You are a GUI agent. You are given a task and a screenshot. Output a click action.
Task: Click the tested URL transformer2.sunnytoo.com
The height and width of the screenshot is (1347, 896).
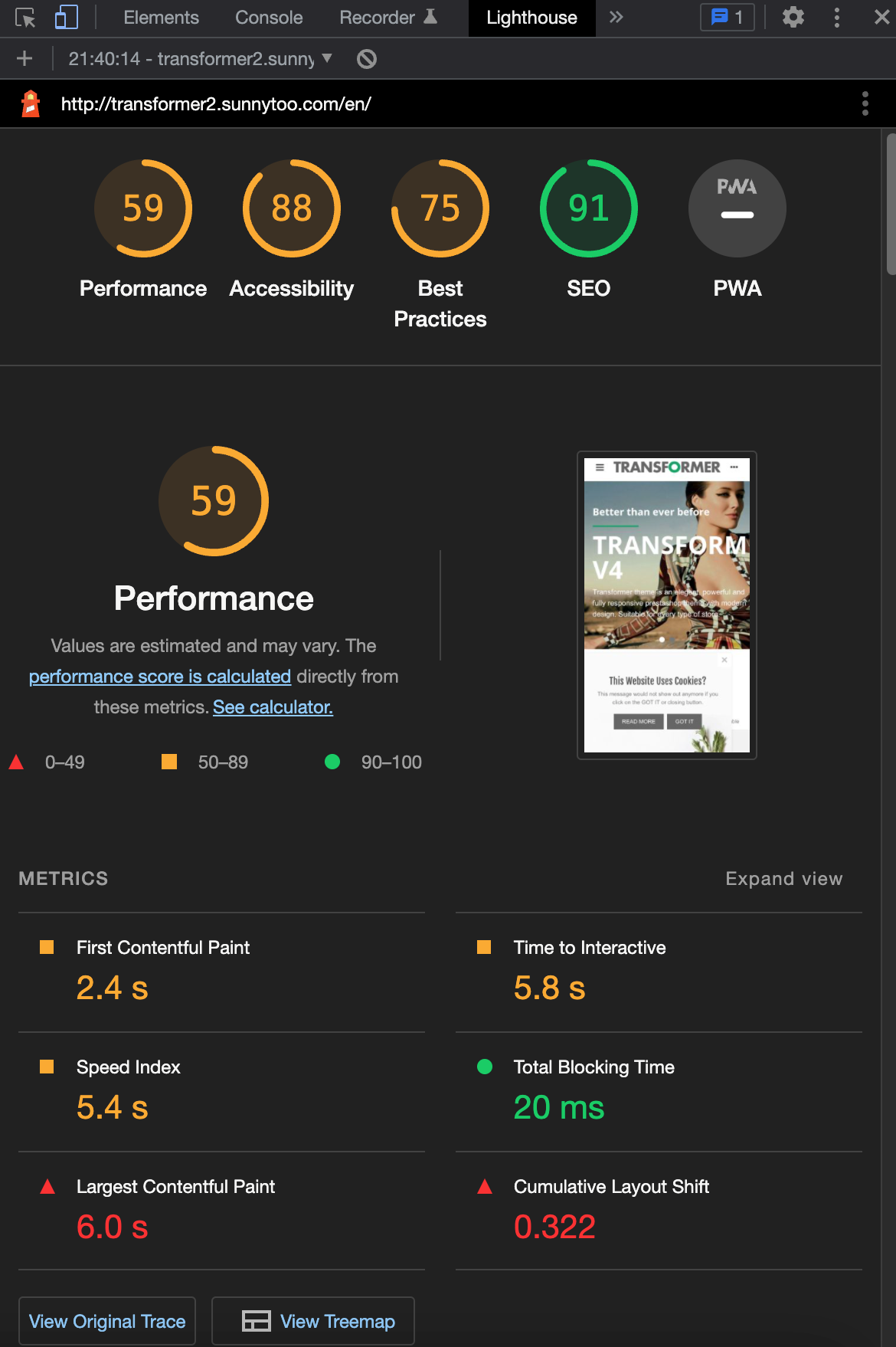tap(216, 104)
